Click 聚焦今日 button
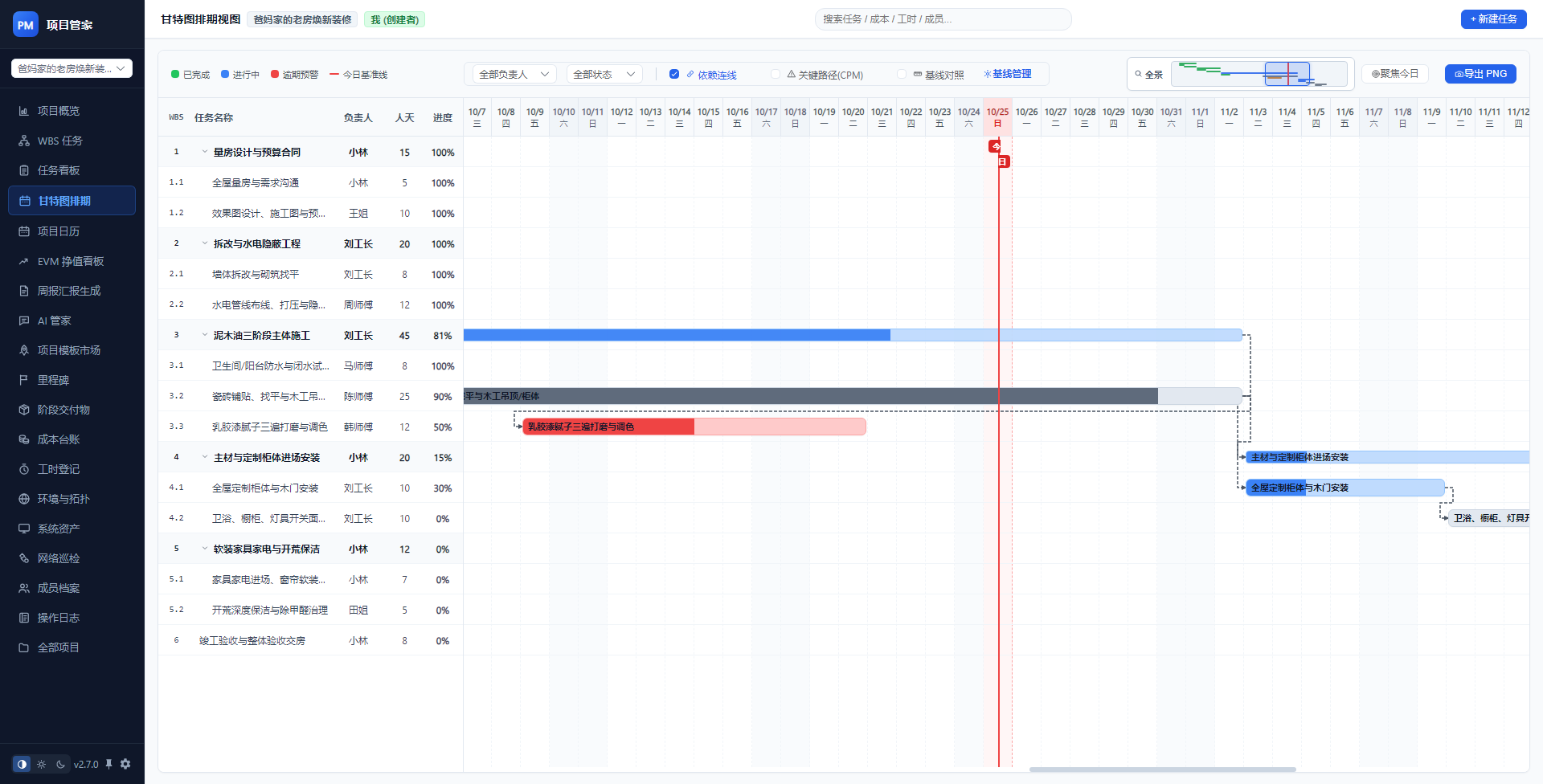 click(x=1394, y=74)
